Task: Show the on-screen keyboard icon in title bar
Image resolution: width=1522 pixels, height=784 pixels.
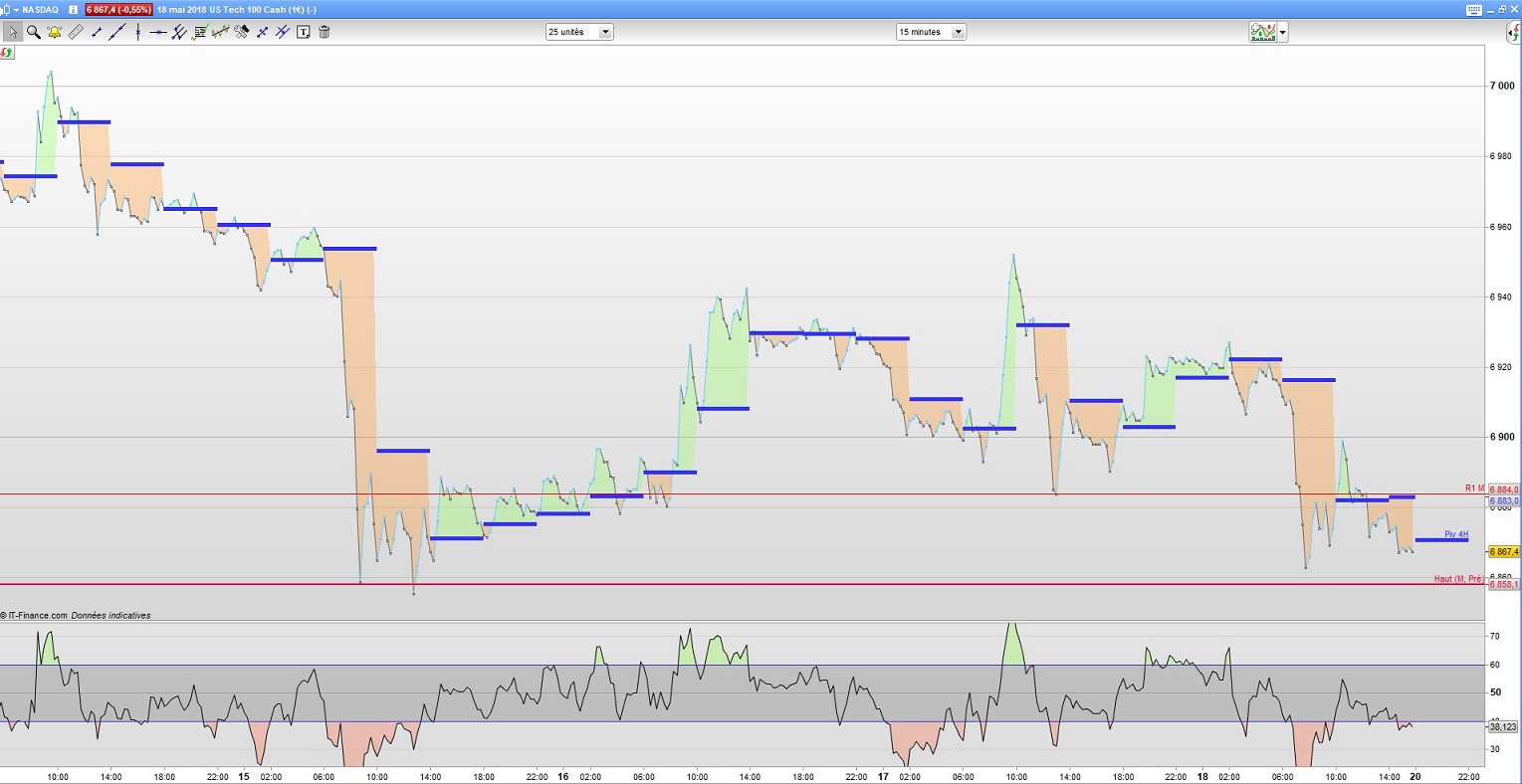Action: tap(1474, 9)
